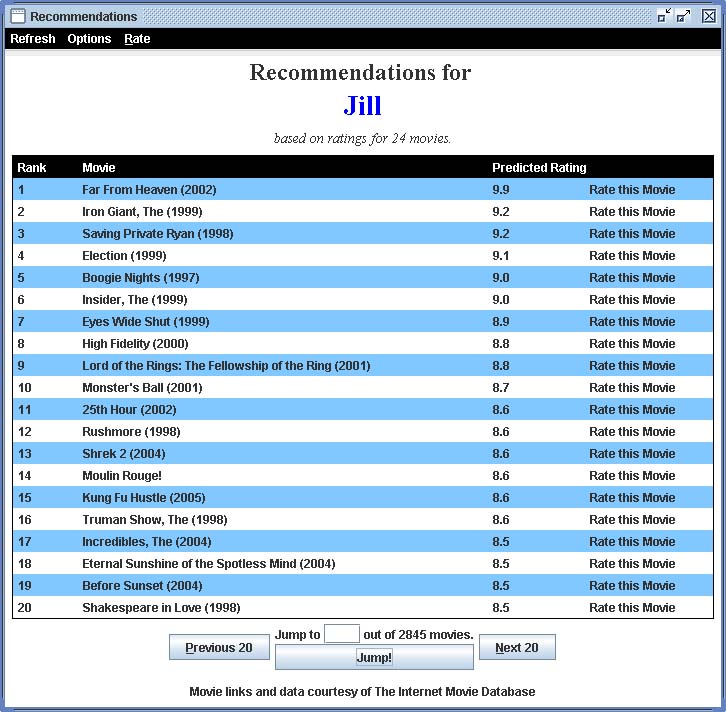Click Rate this Movie for High Fidelity

click(632, 344)
